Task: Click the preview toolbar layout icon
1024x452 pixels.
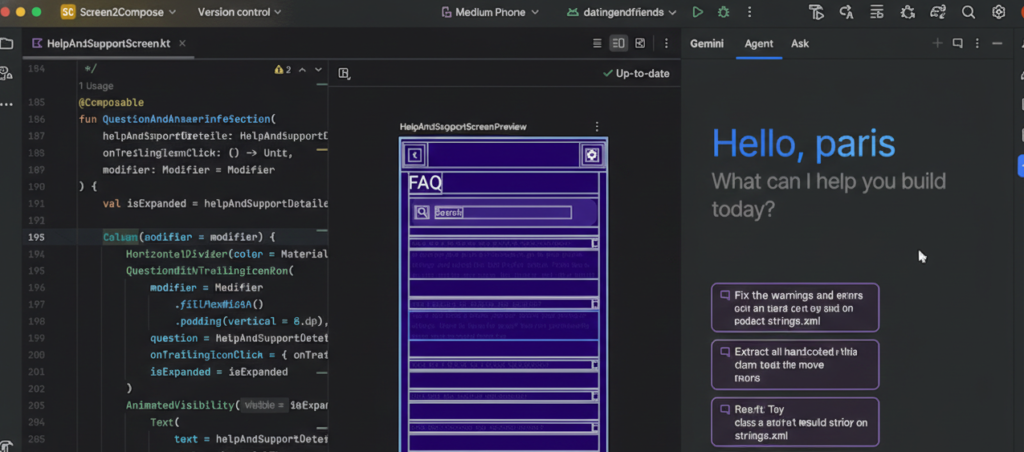Action: click(x=344, y=74)
